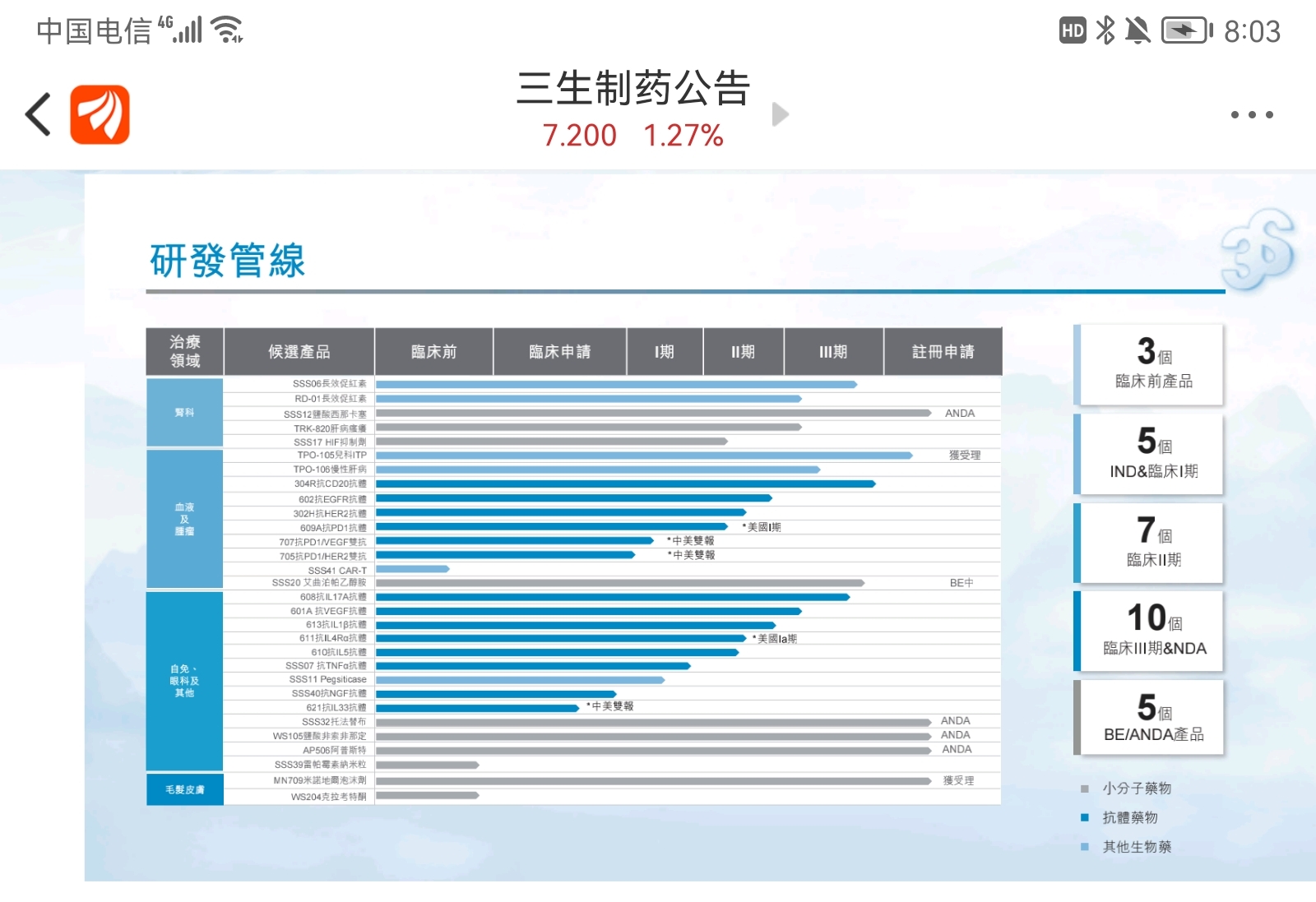
Task: Tap the 601A 抗VEGF抗體 row label
Action: pos(328,611)
